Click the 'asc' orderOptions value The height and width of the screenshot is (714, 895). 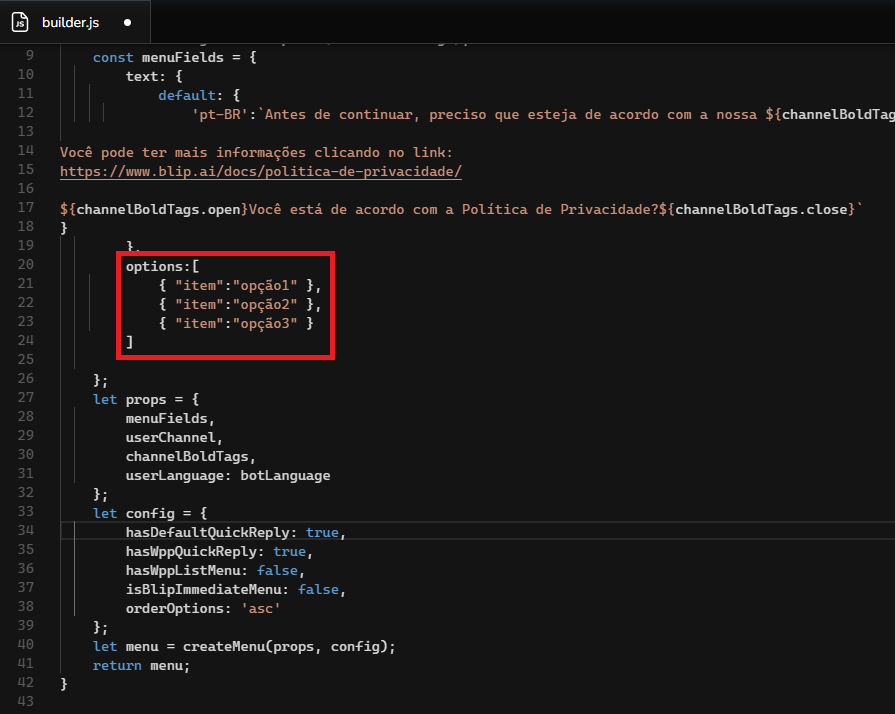(260, 609)
